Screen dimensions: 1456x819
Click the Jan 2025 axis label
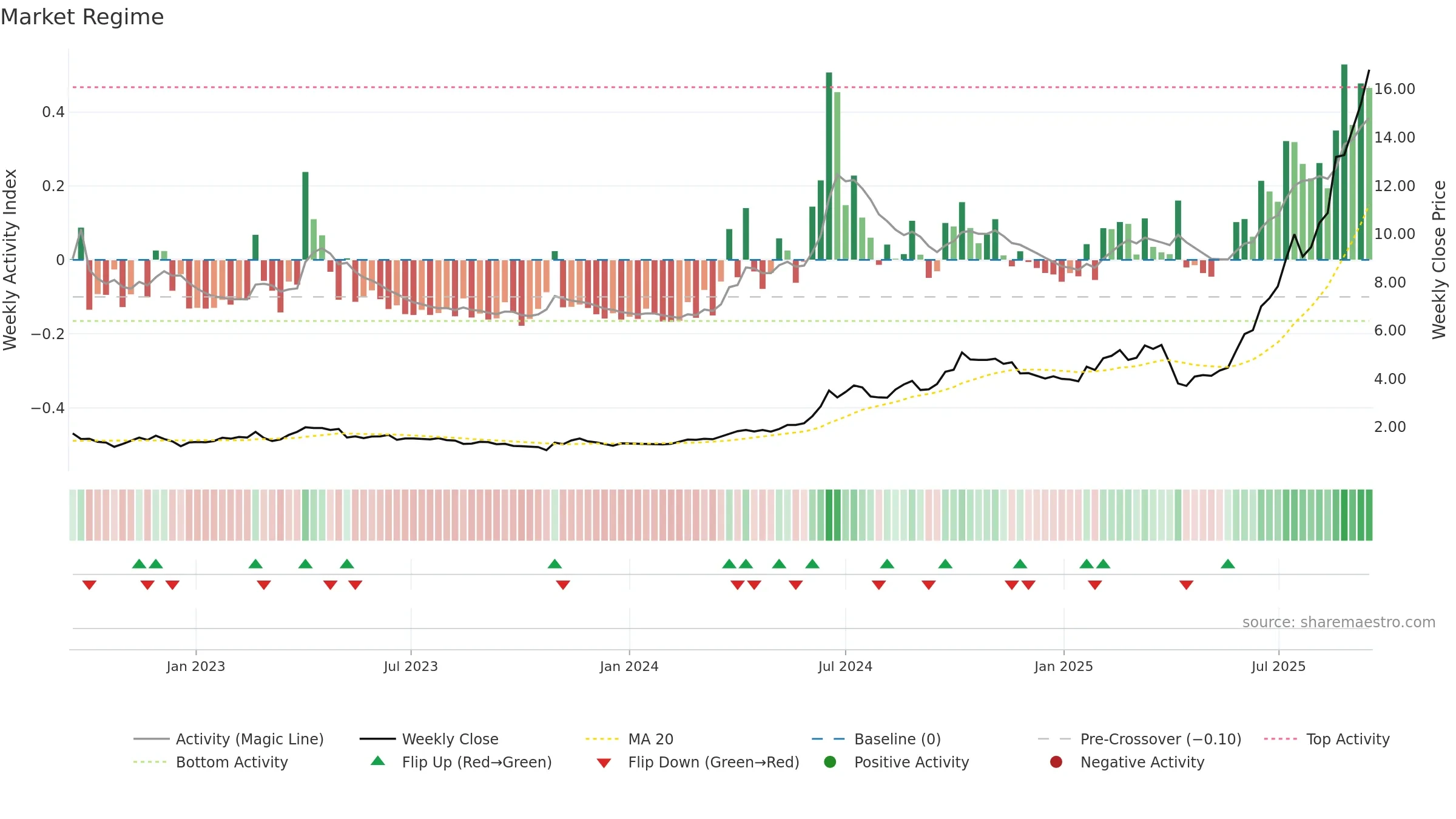point(1063,666)
